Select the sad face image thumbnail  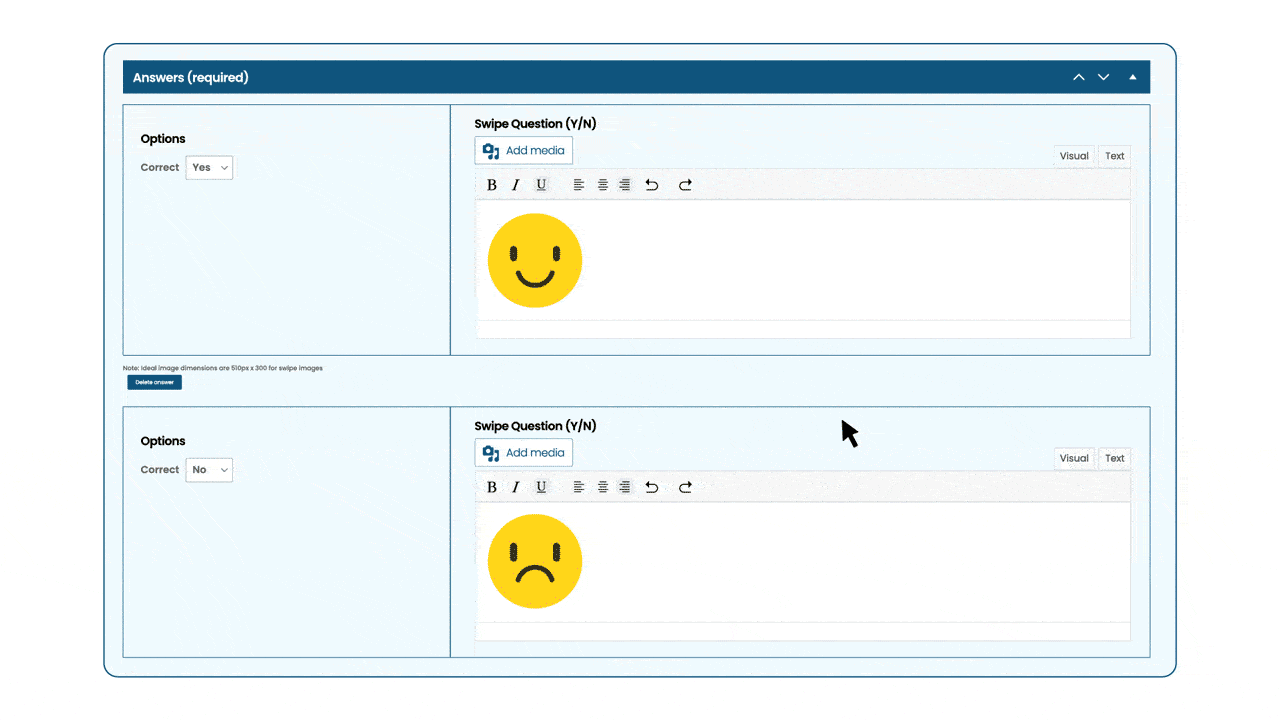[535, 561]
